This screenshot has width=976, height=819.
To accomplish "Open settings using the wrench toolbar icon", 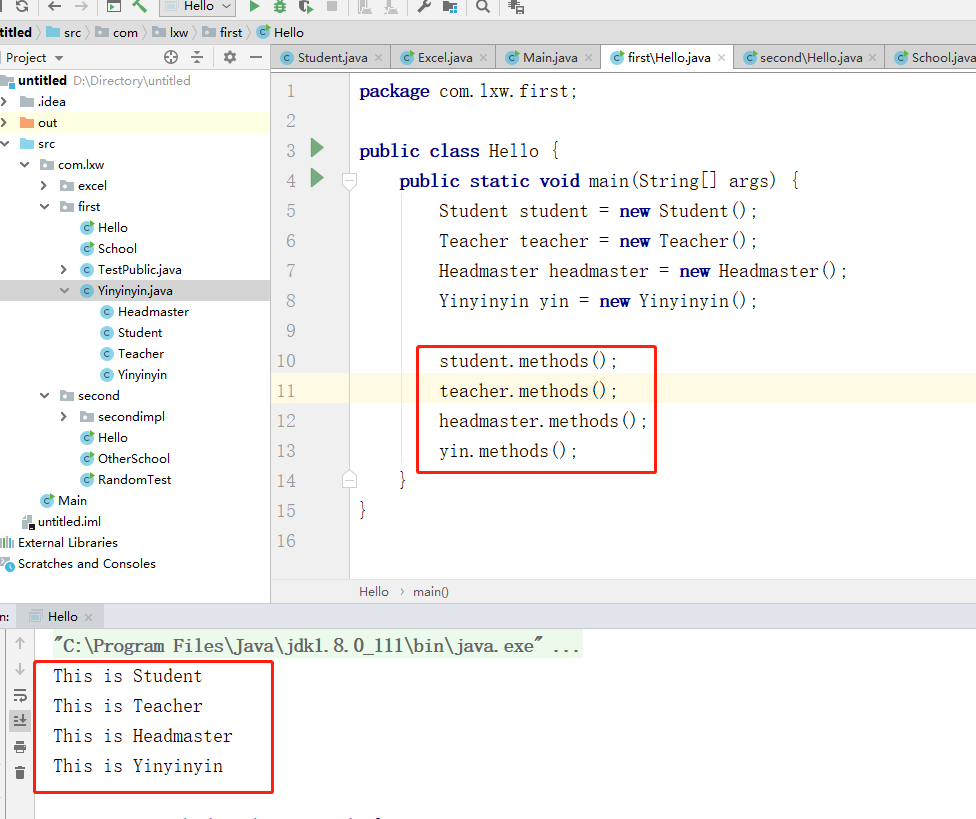I will point(422,7).
